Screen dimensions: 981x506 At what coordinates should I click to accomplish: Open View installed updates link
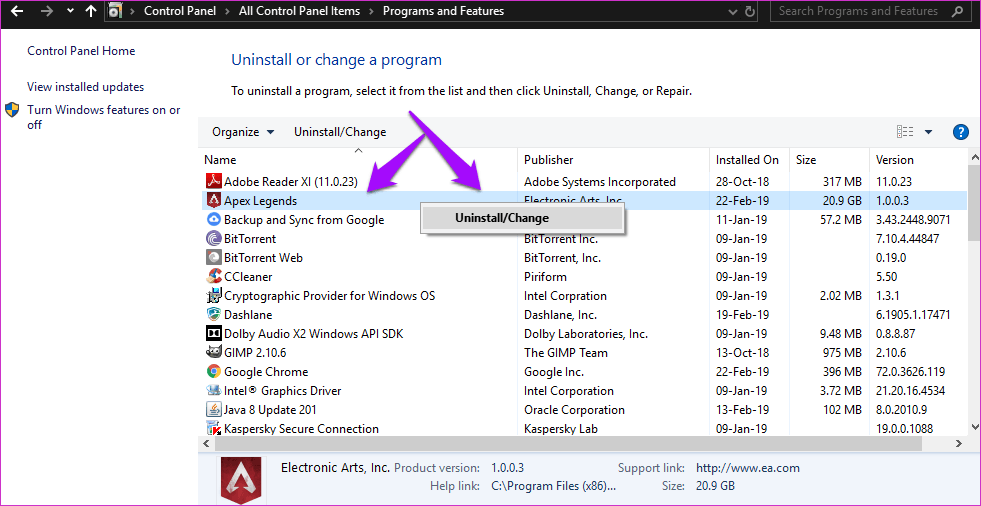pos(86,87)
